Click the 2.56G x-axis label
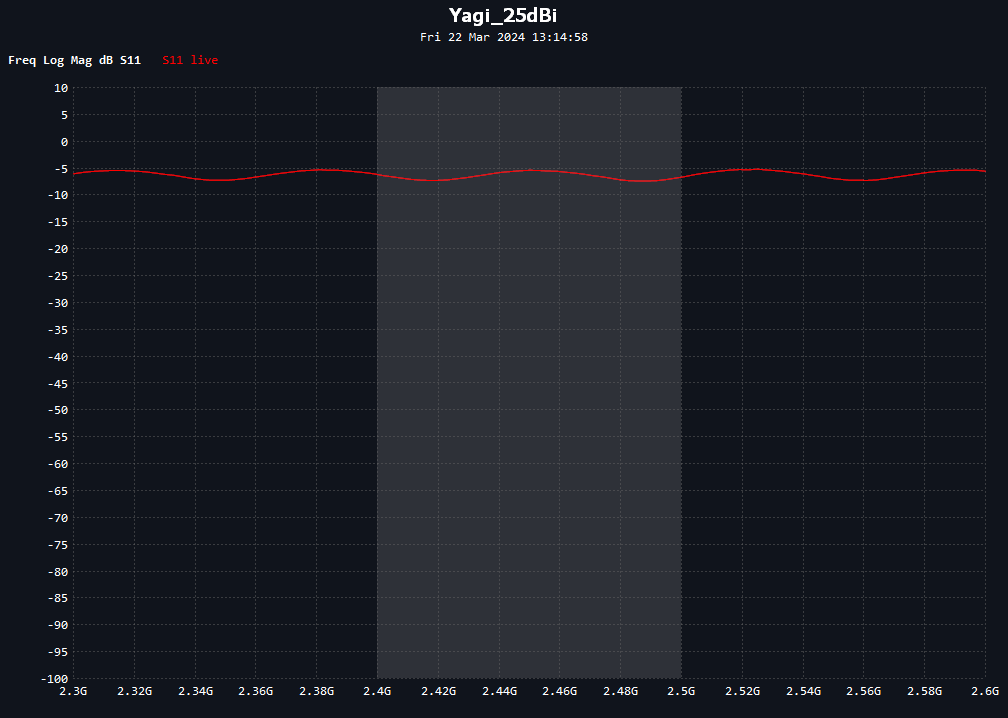The width and height of the screenshot is (1008, 718). 865,691
